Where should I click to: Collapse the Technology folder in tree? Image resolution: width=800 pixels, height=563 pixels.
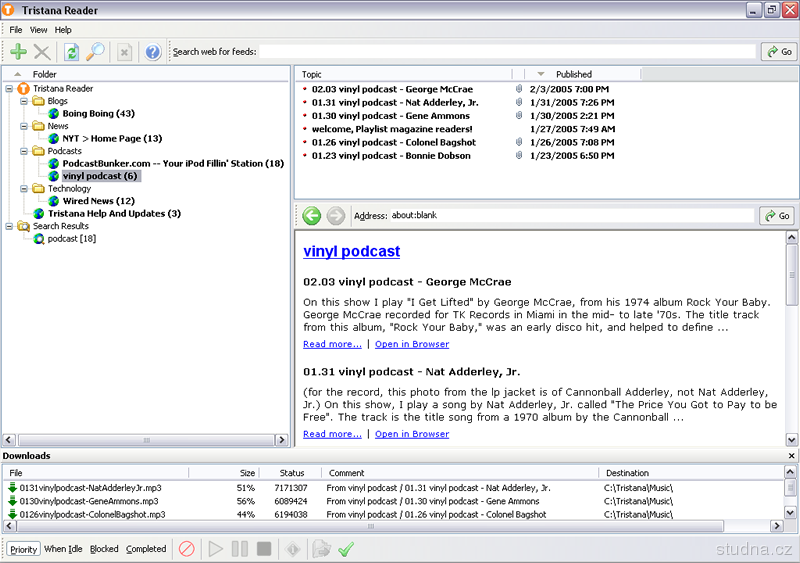(24, 188)
